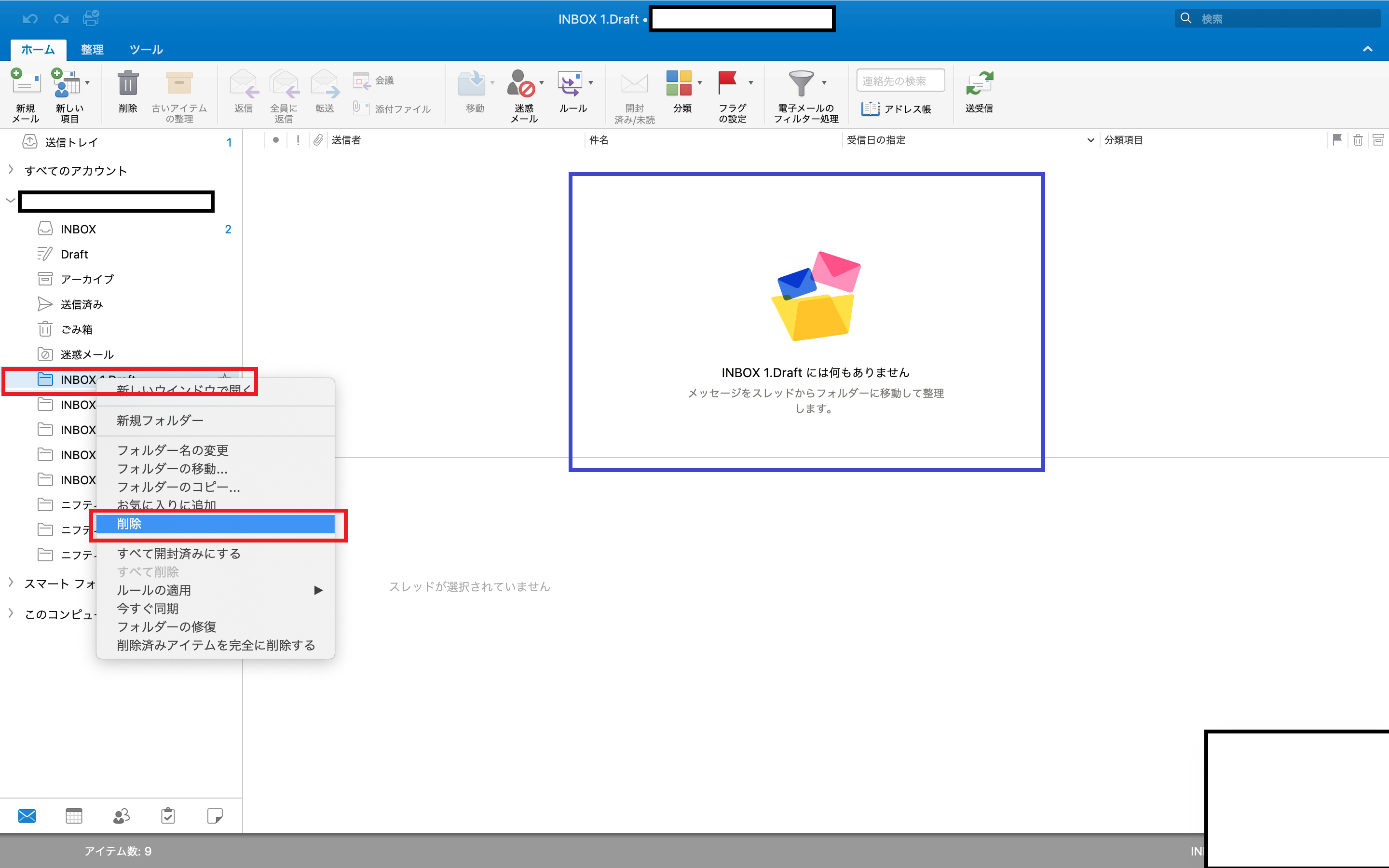The width and height of the screenshot is (1389, 868).
Task: Click the New Mail (新規メール) icon
Action: pyautogui.click(x=26, y=84)
